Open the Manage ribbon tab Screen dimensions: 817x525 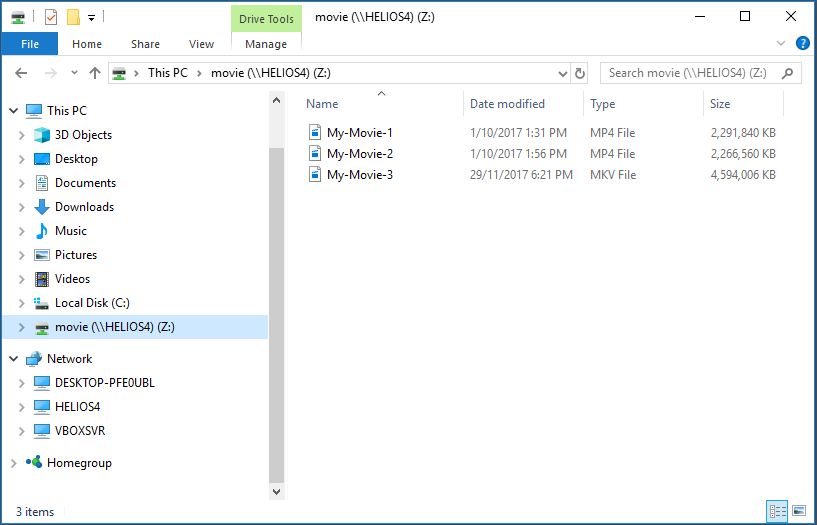(266, 44)
